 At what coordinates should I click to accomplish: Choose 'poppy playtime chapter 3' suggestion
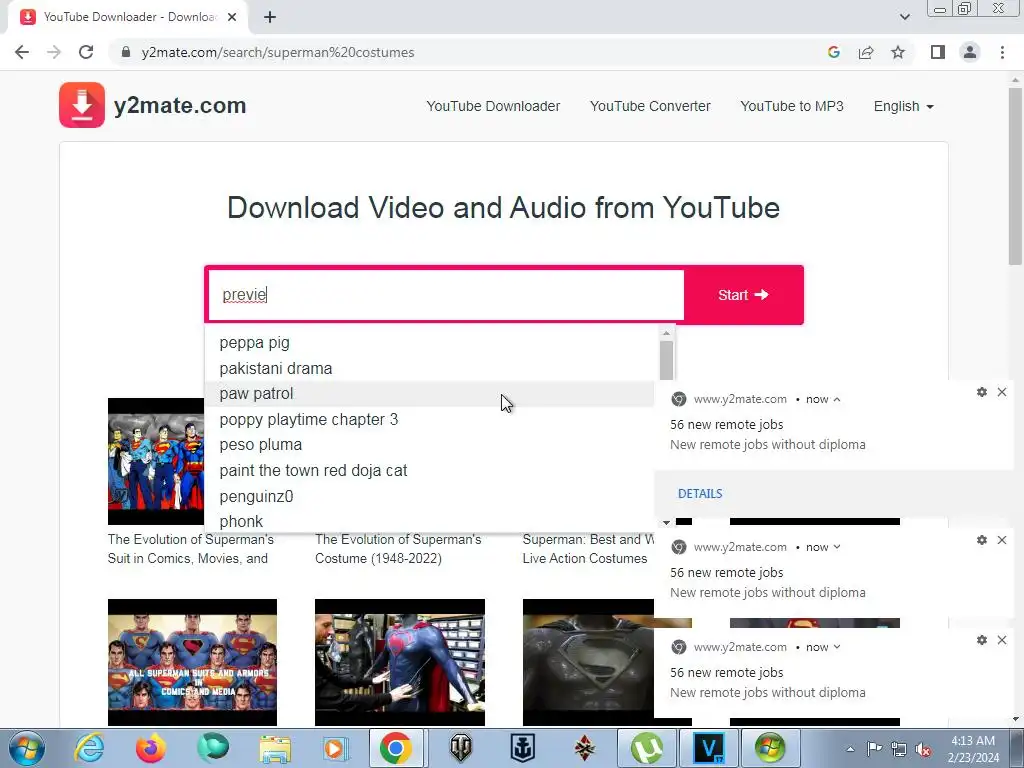click(429, 419)
